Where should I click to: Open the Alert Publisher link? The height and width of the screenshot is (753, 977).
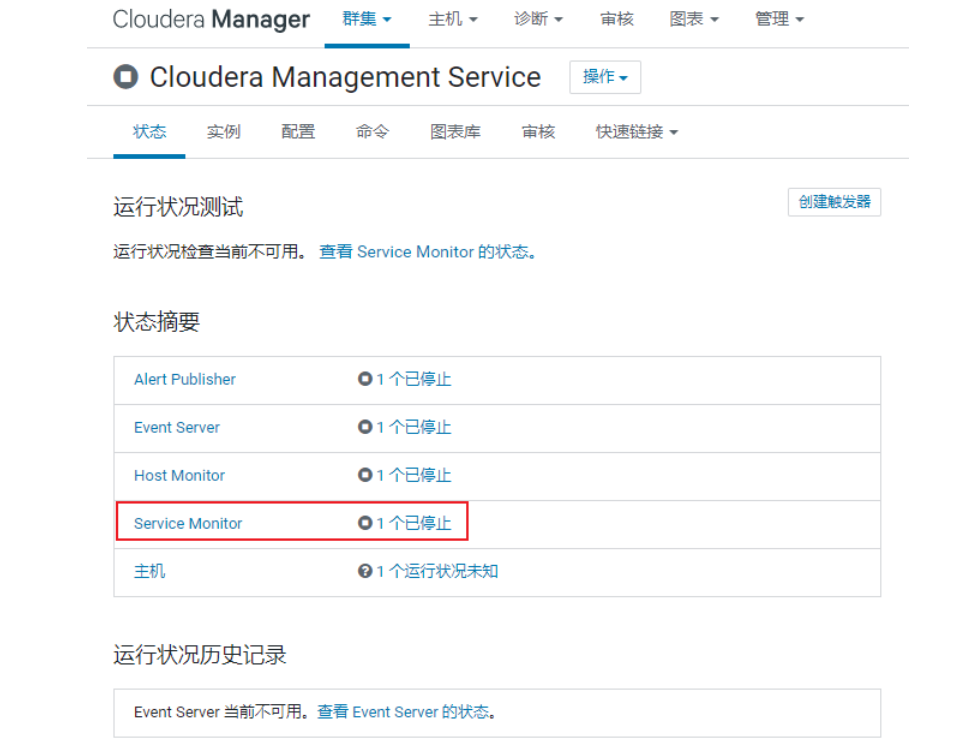[x=184, y=379]
